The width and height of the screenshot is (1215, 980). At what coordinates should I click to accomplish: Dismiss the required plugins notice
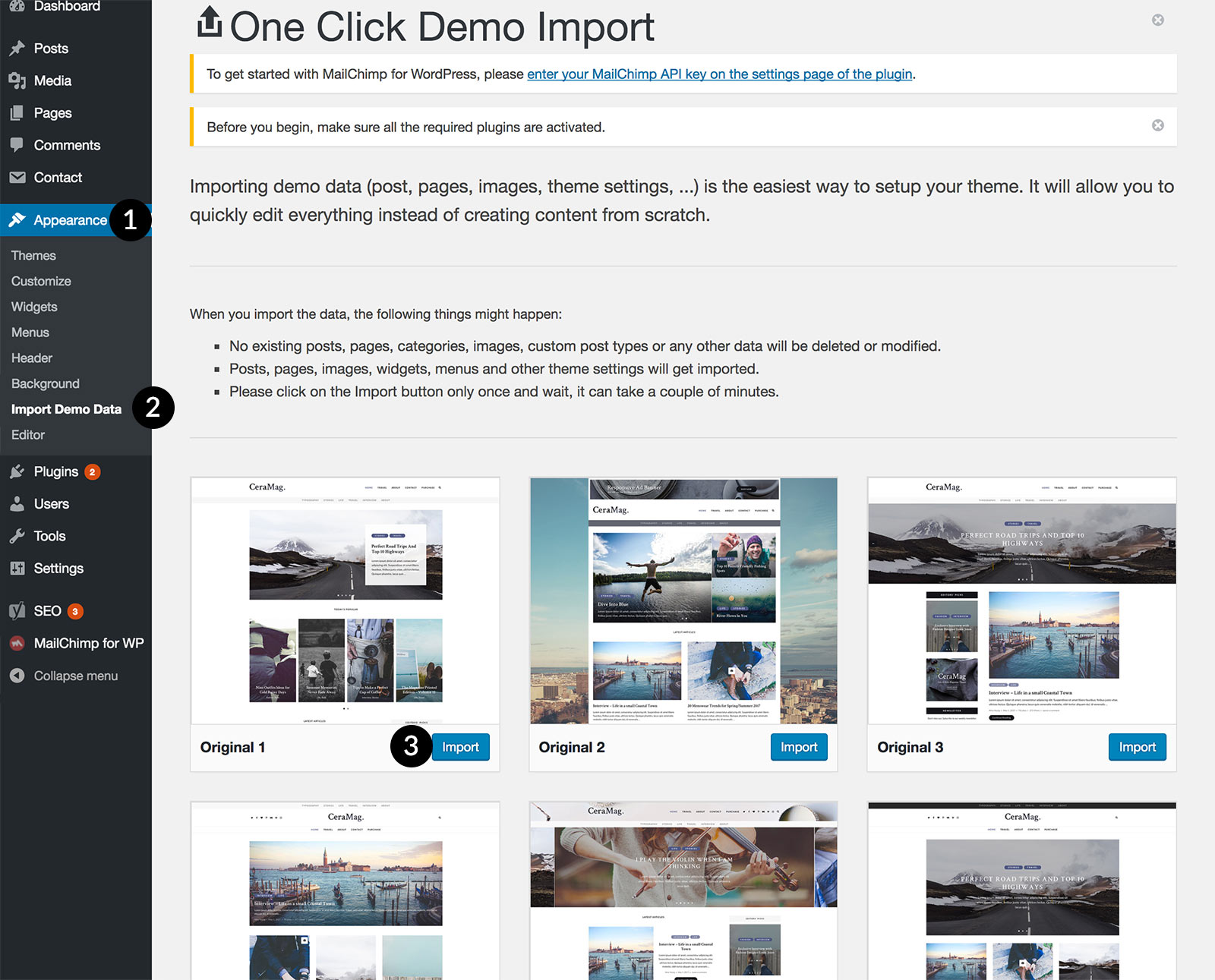point(1157,126)
